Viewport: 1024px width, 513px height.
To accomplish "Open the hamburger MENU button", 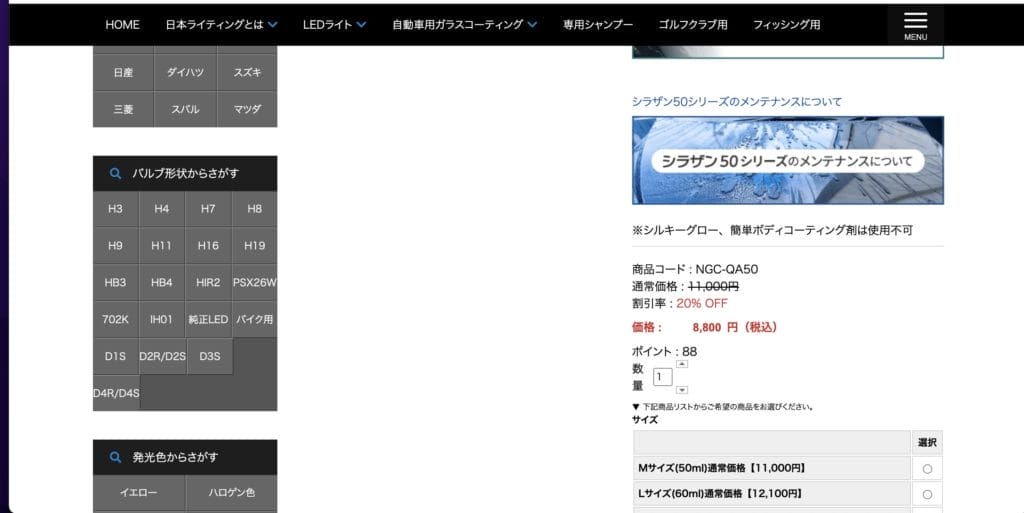I will (915, 26).
